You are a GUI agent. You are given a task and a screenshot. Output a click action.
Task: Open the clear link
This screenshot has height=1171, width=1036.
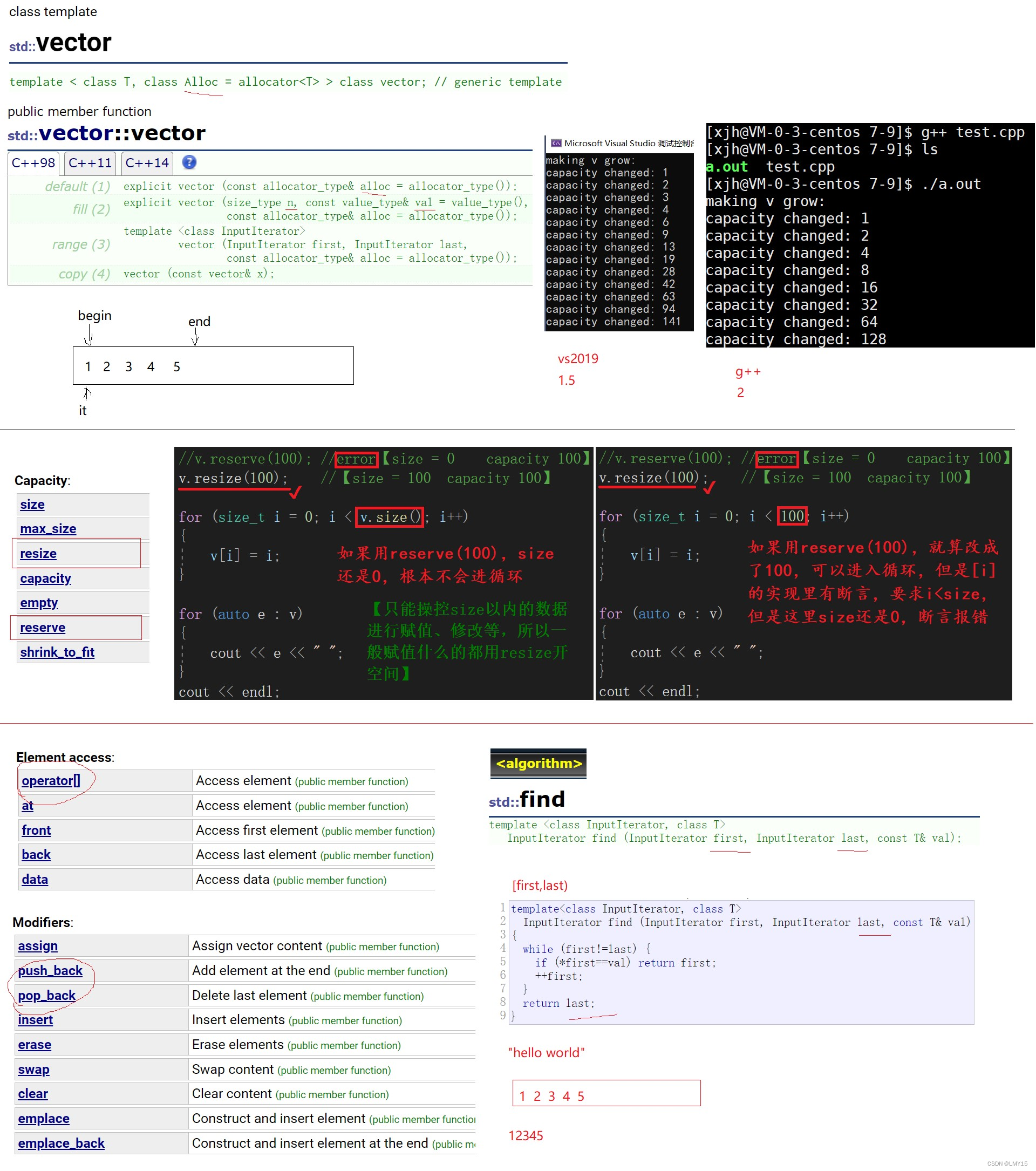(32, 1093)
